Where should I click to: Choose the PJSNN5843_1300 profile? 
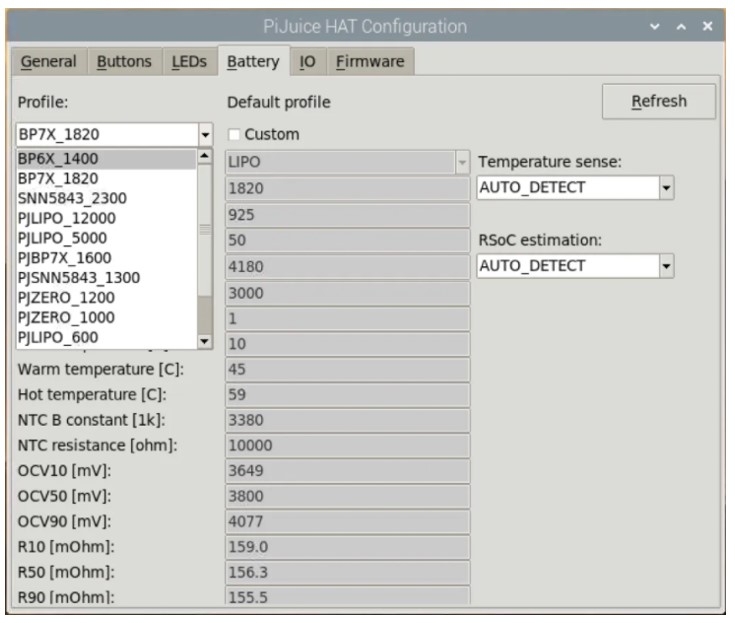point(106,278)
